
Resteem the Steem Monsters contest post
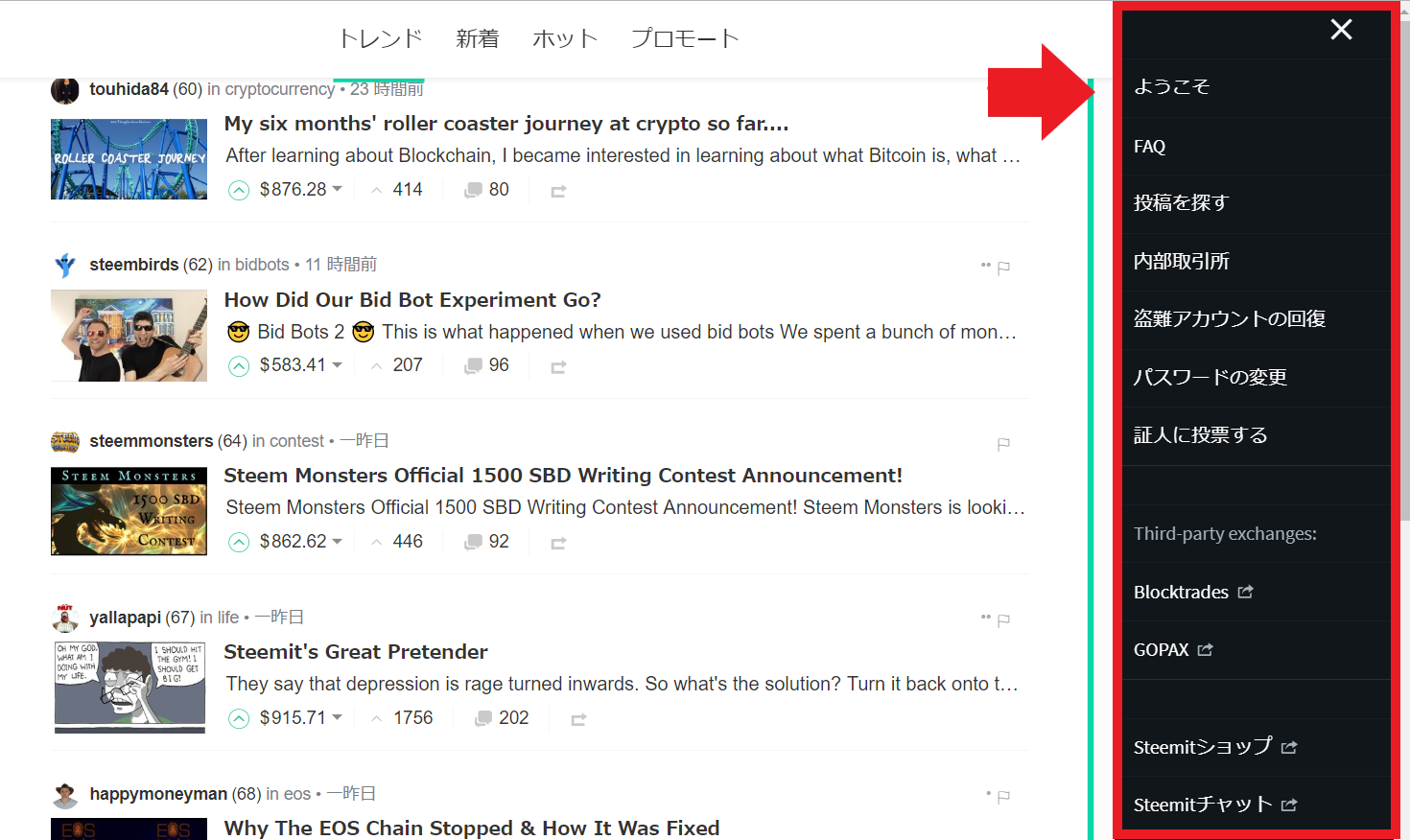tap(558, 544)
